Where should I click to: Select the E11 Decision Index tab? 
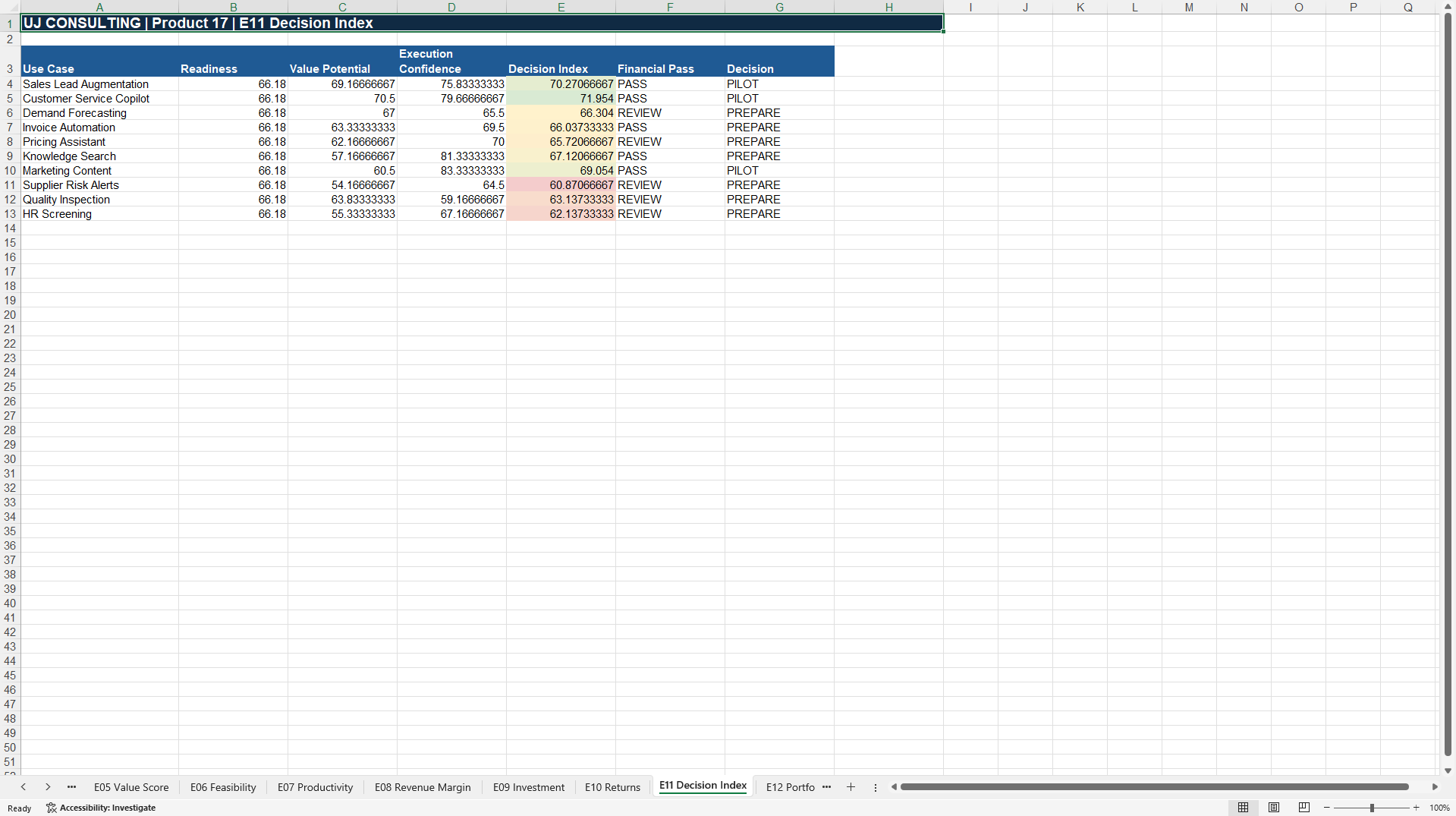point(703,786)
